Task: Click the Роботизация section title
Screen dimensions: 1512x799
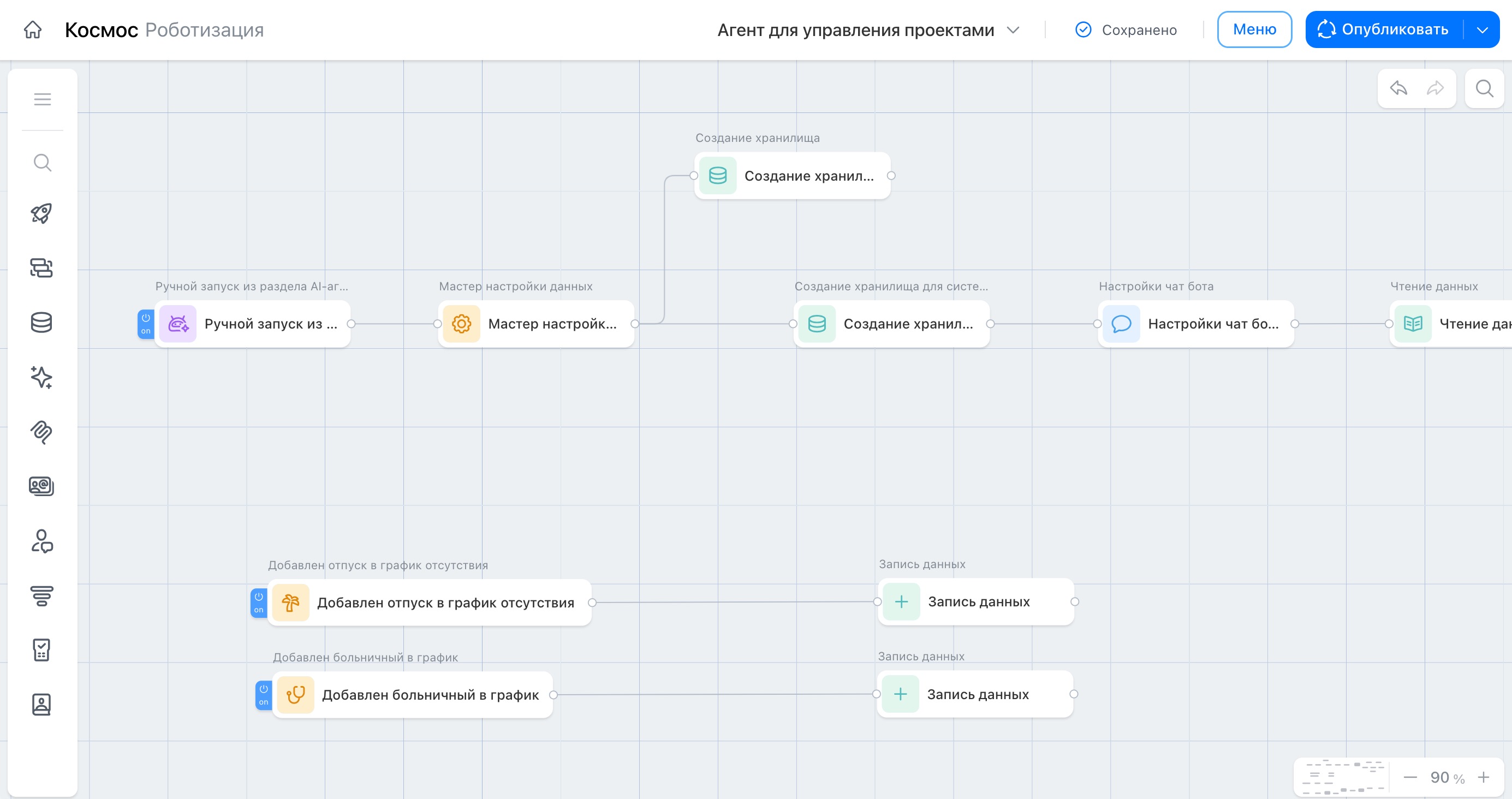Action: [x=204, y=30]
